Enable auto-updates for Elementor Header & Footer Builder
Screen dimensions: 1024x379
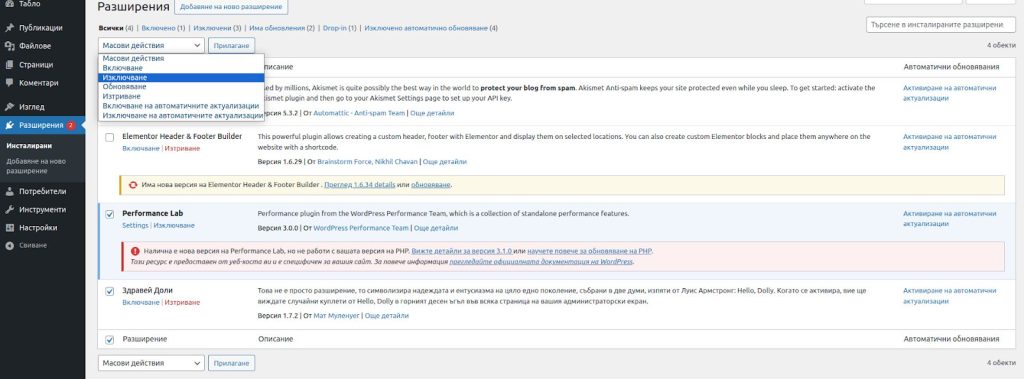pos(950,142)
